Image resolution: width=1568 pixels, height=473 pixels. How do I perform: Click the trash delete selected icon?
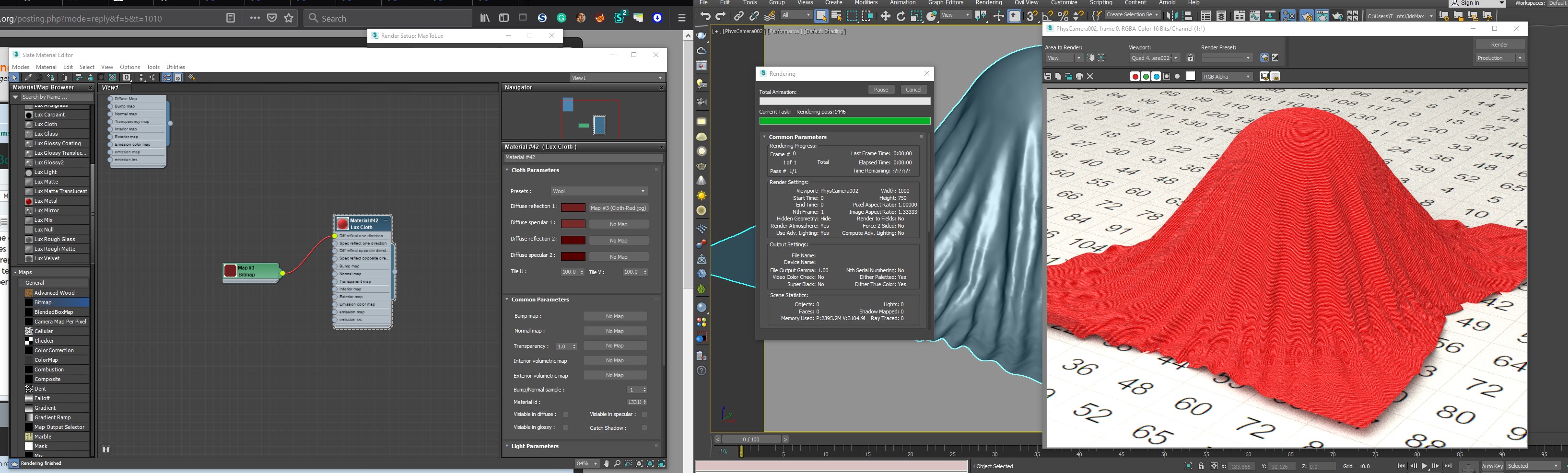[65, 78]
